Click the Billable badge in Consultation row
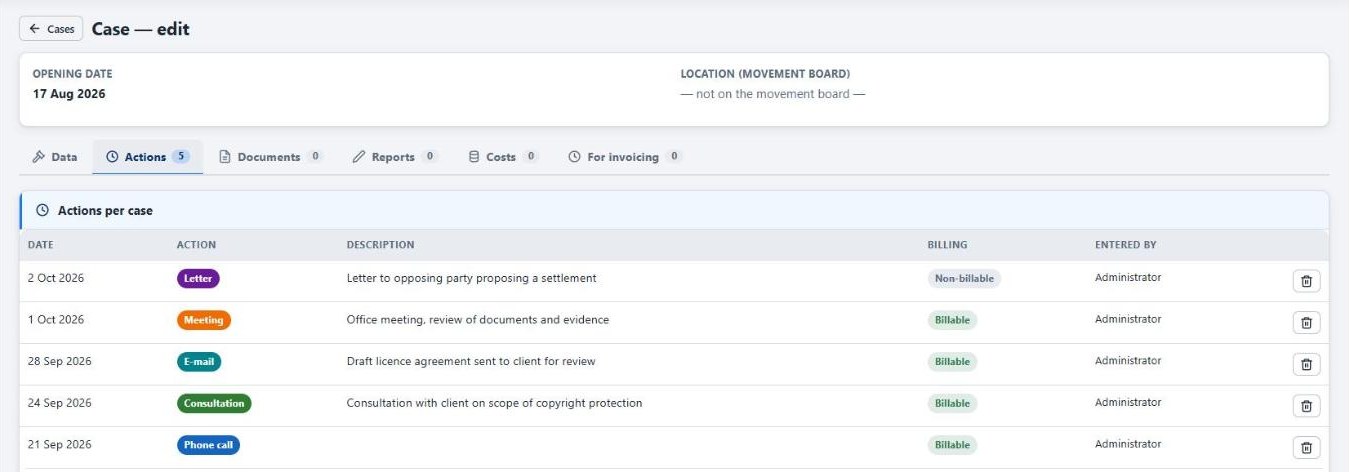 click(x=952, y=403)
